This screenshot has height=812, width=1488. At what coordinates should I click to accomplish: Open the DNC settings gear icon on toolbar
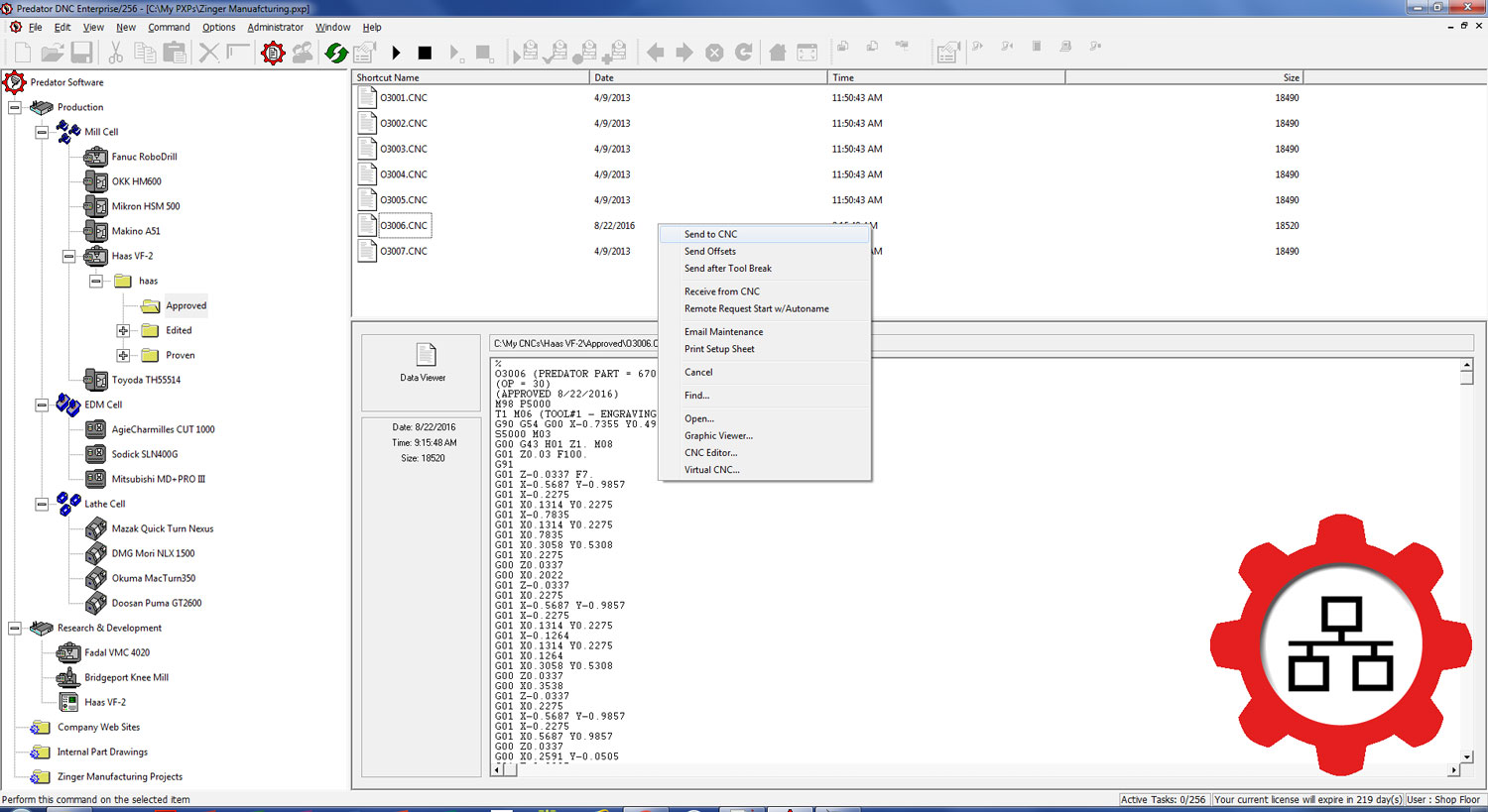coord(272,53)
